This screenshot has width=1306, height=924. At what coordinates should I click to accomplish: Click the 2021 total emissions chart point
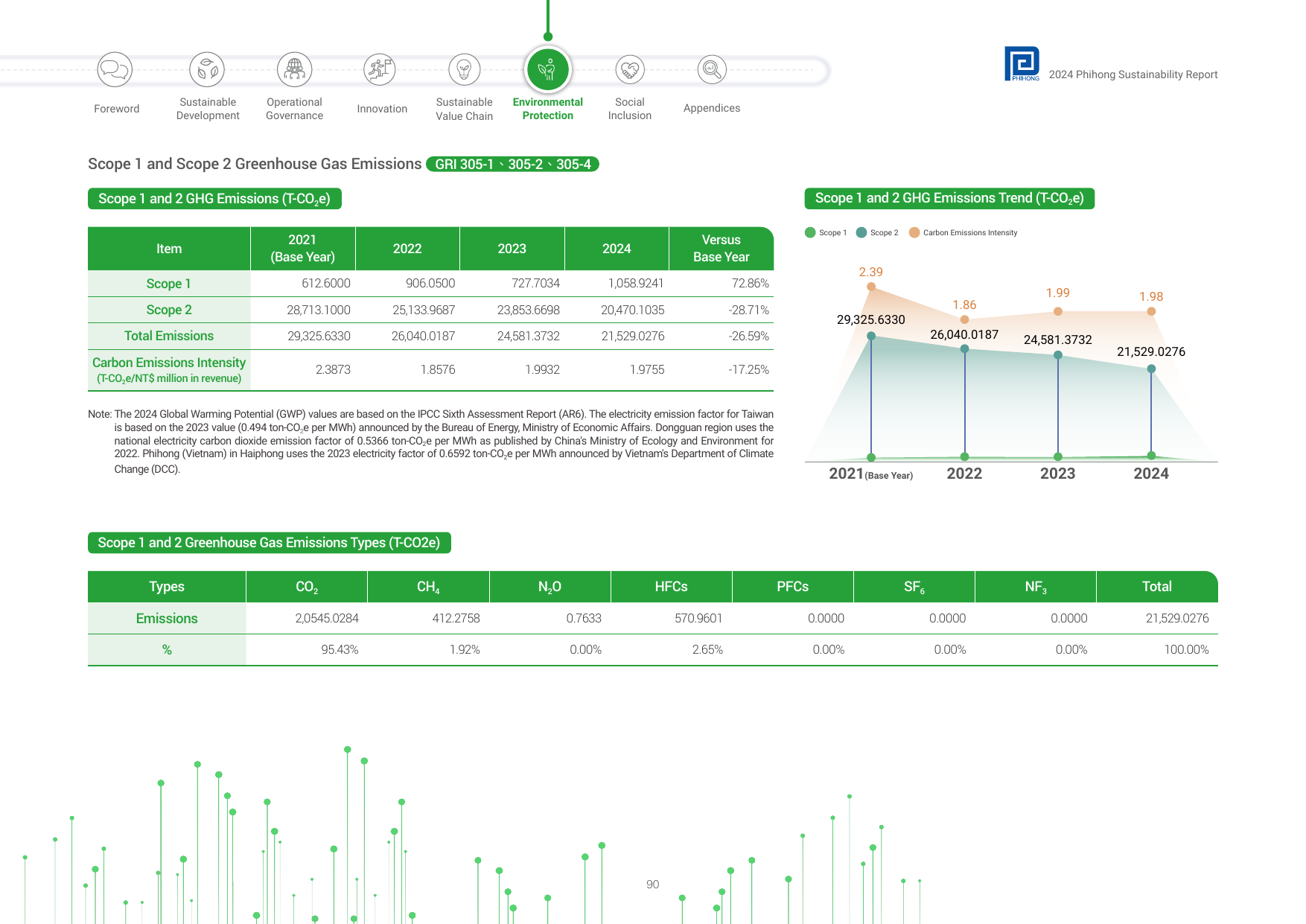tap(871, 336)
